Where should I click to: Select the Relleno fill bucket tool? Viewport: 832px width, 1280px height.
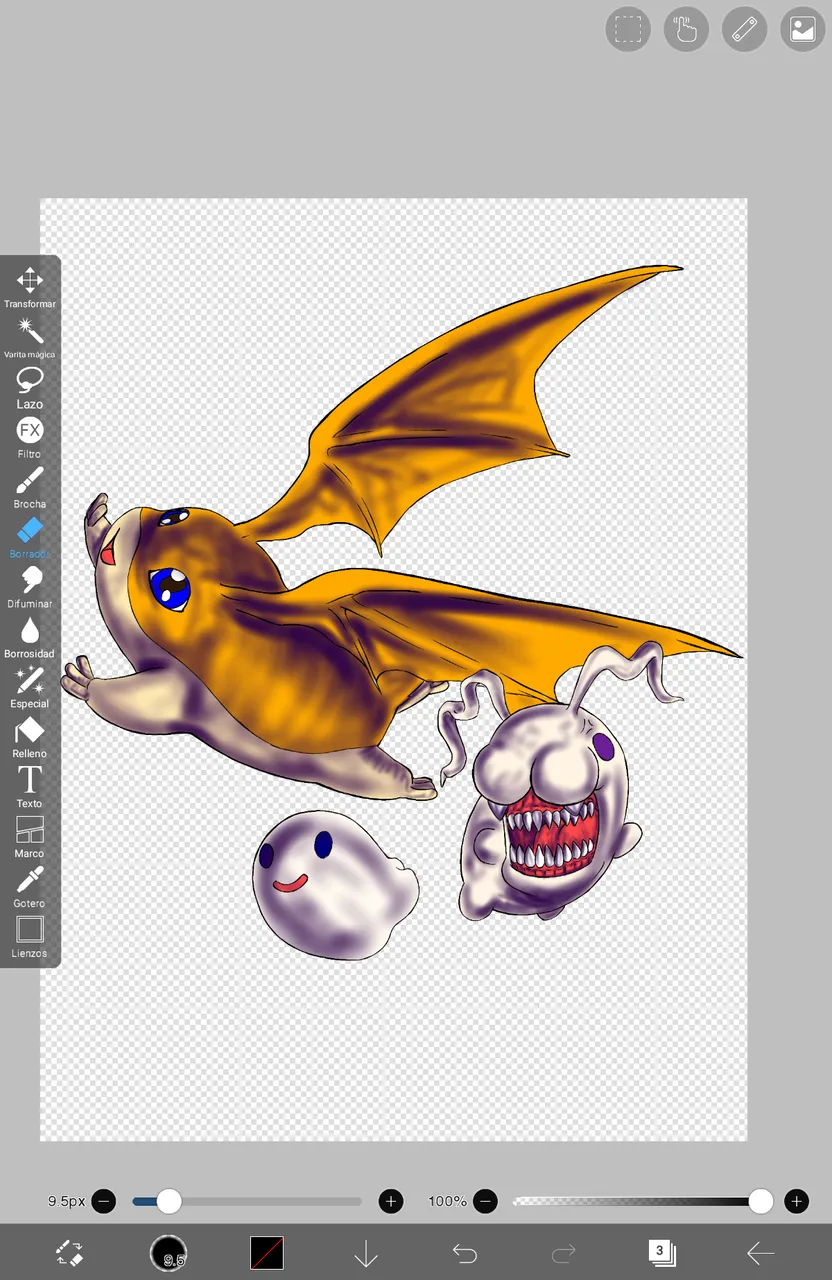[x=29, y=738]
